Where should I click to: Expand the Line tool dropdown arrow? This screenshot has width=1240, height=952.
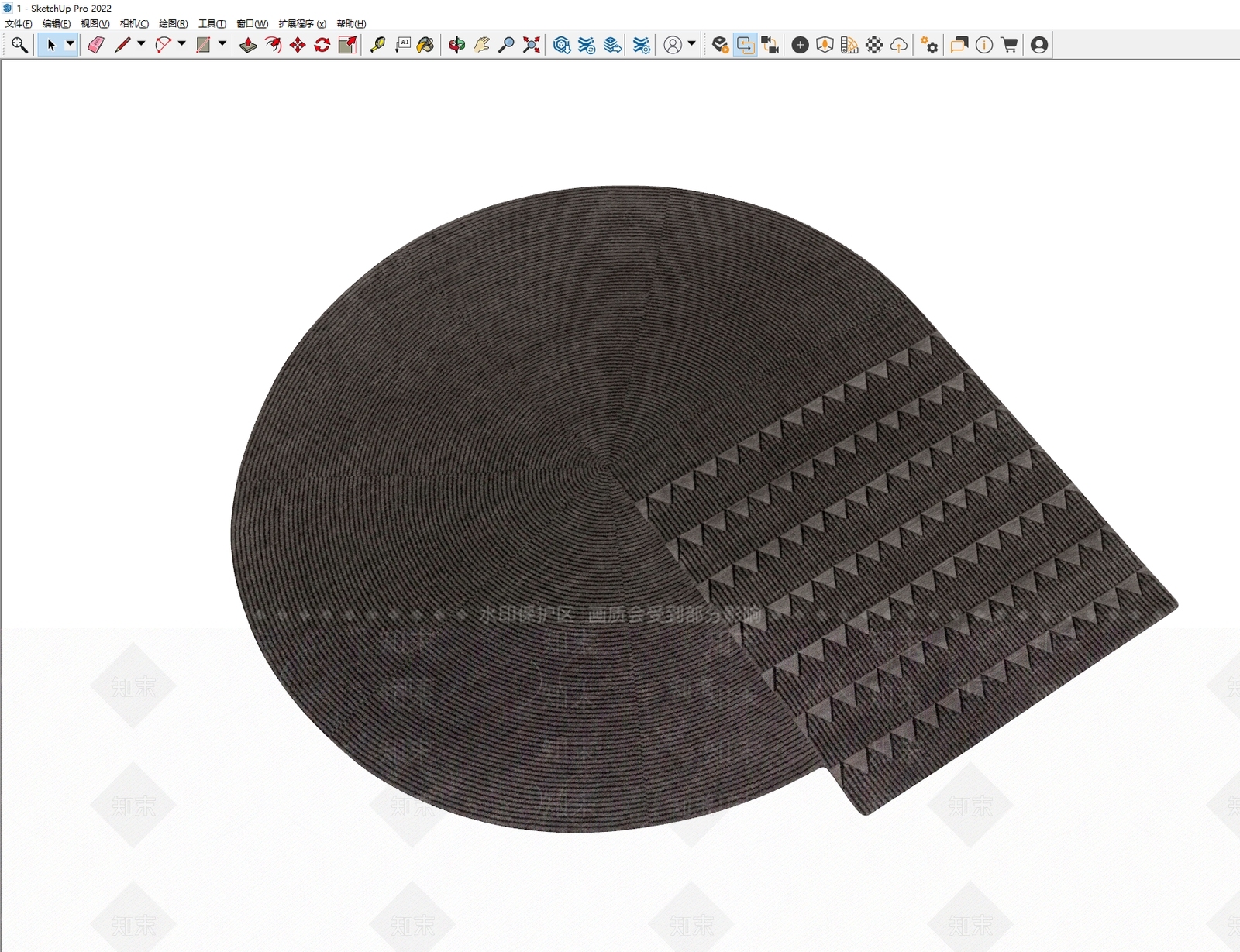[141, 44]
